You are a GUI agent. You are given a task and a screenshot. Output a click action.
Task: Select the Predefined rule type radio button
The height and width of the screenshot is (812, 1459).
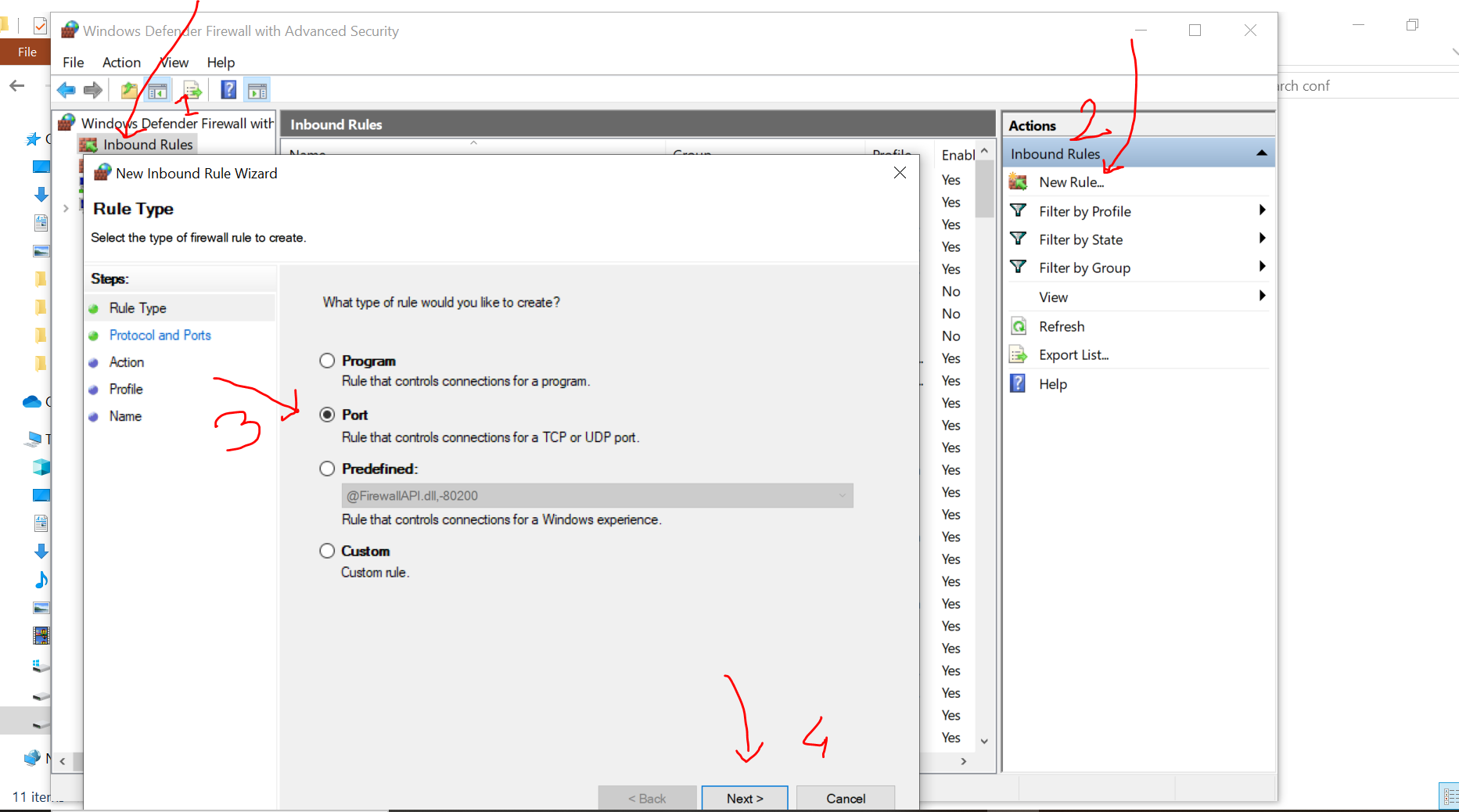click(327, 469)
